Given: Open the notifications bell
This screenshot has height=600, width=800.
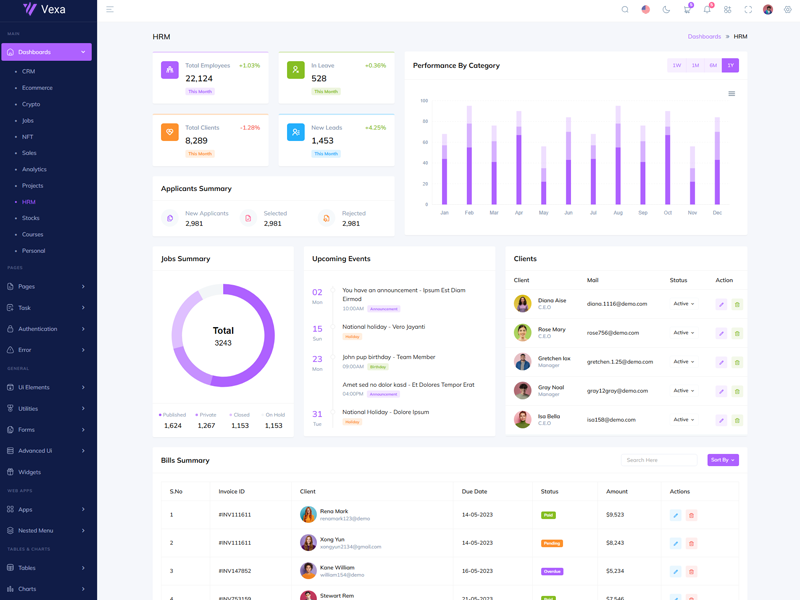Looking at the screenshot, I should click(706, 10).
